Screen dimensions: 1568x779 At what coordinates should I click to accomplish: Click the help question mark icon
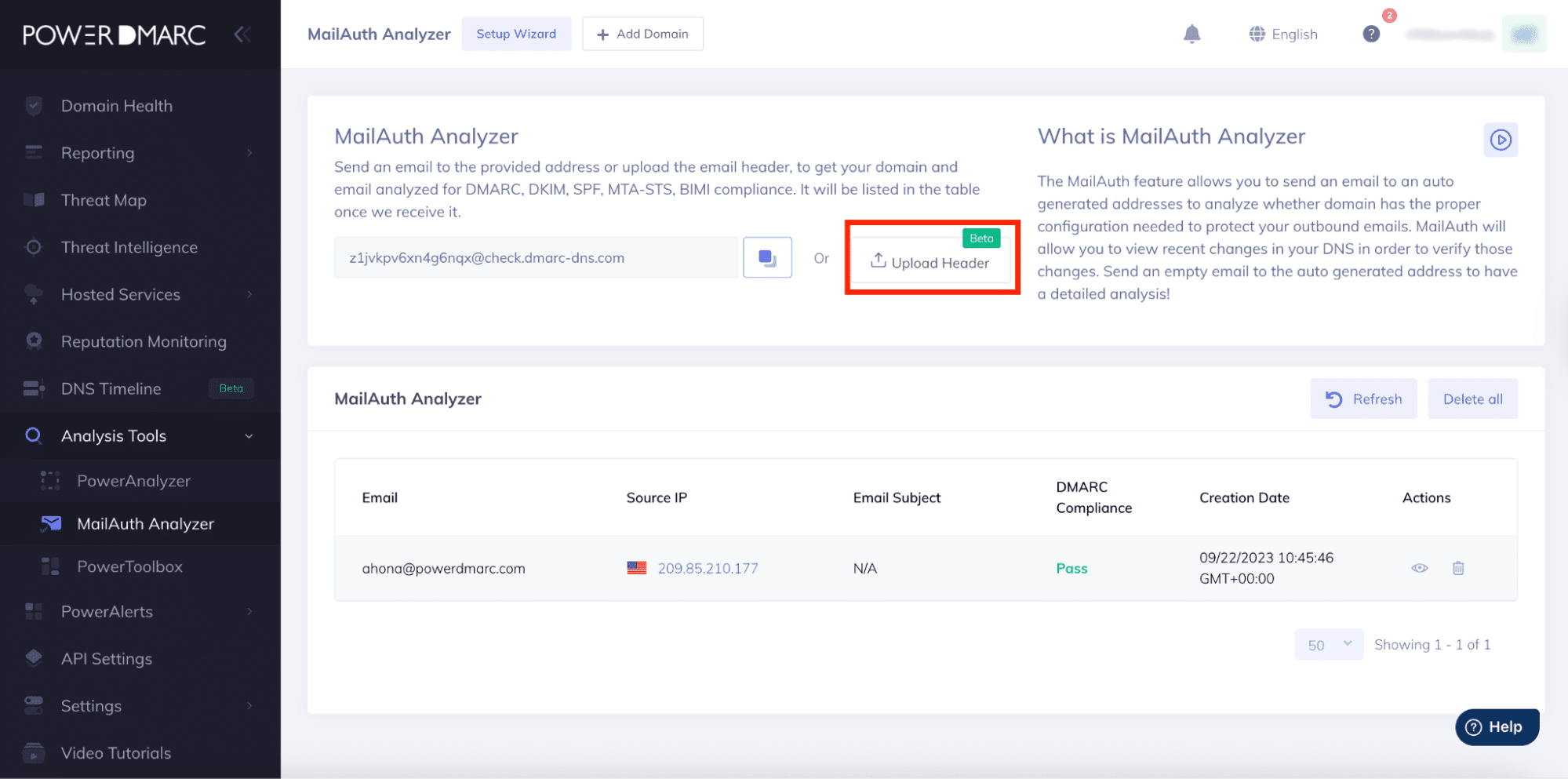click(x=1370, y=34)
